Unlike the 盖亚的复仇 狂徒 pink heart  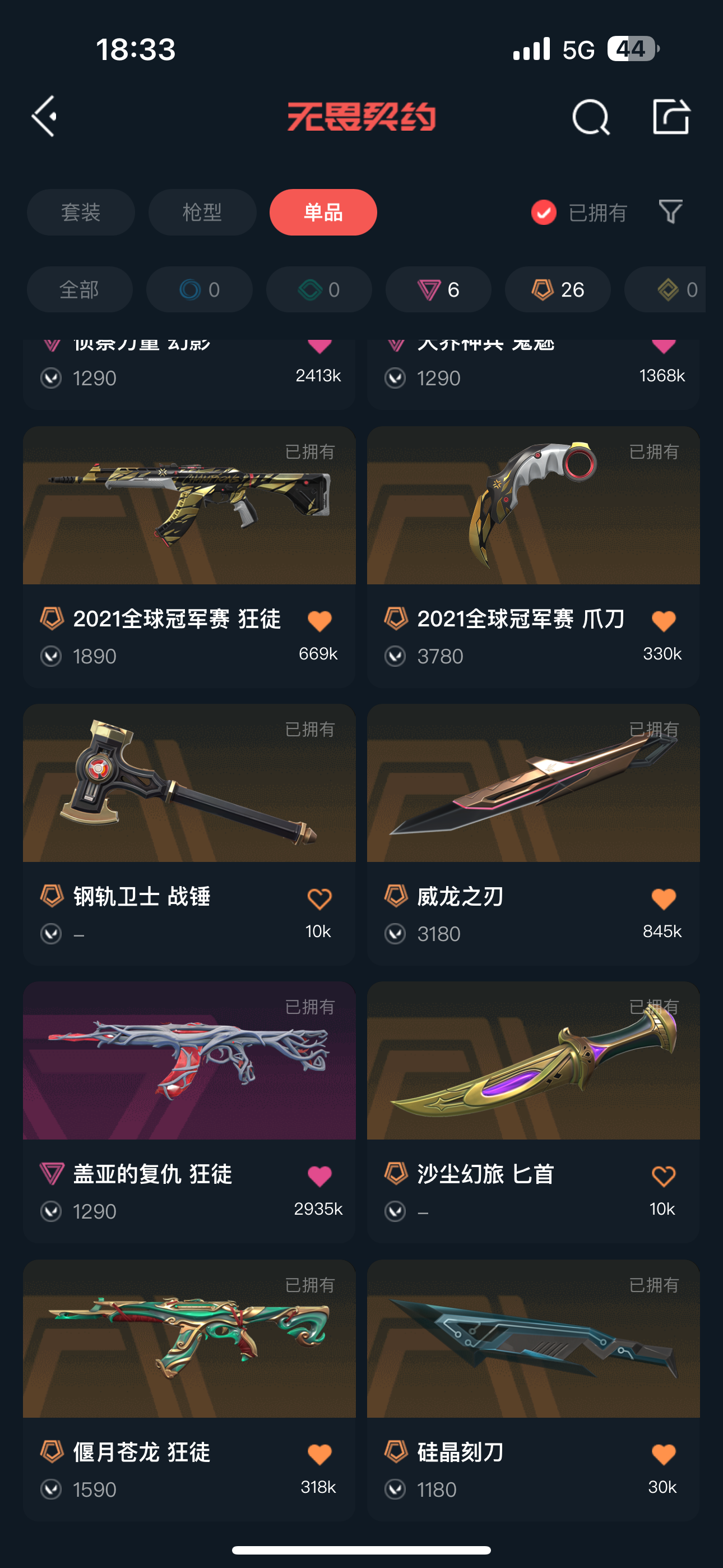tap(319, 1176)
